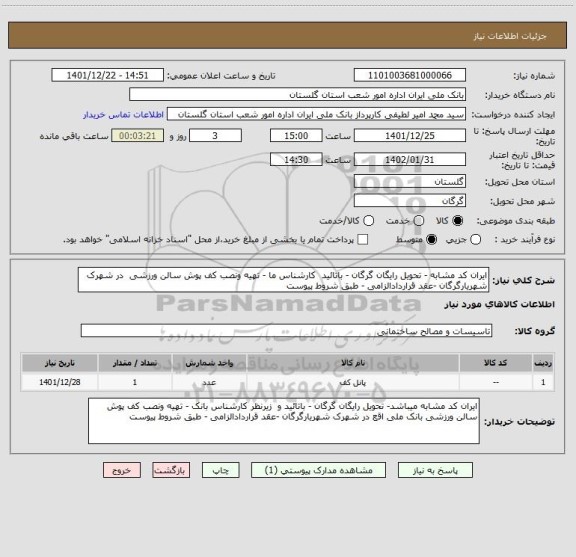Click the delivery city field گرگان
The width and height of the screenshot is (576, 557).
[x=410, y=201]
